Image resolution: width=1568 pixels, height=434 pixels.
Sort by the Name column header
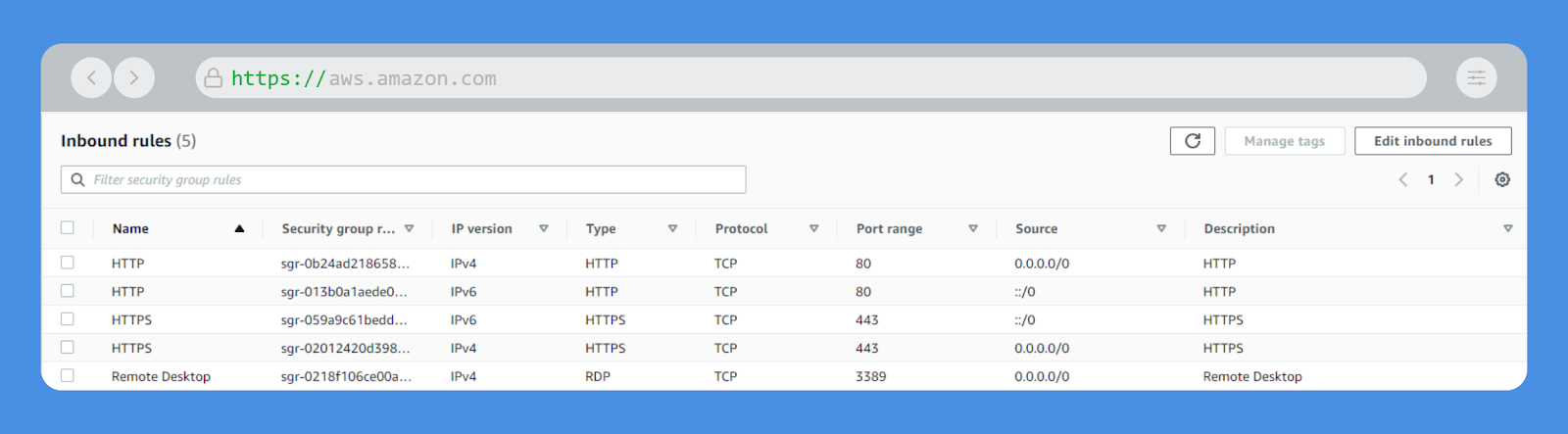tap(130, 228)
